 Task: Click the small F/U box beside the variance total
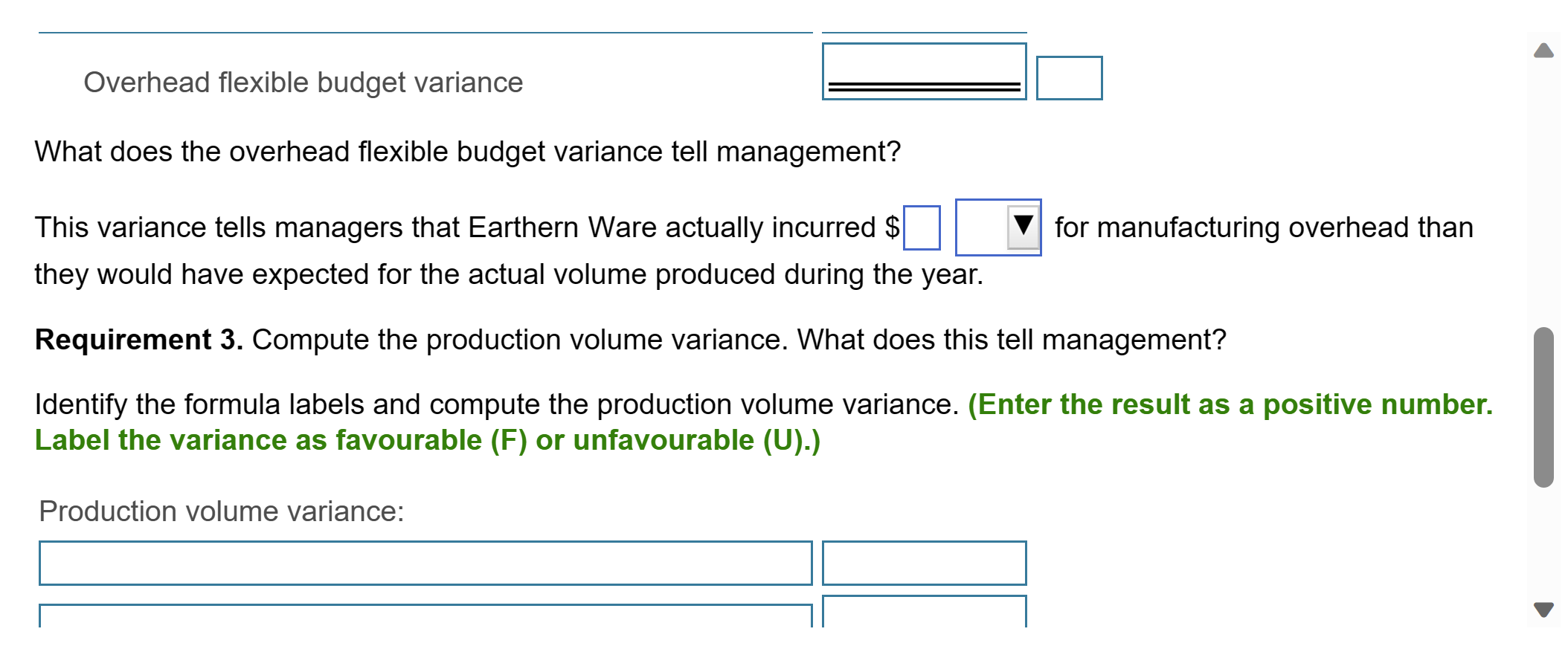[1069, 77]
